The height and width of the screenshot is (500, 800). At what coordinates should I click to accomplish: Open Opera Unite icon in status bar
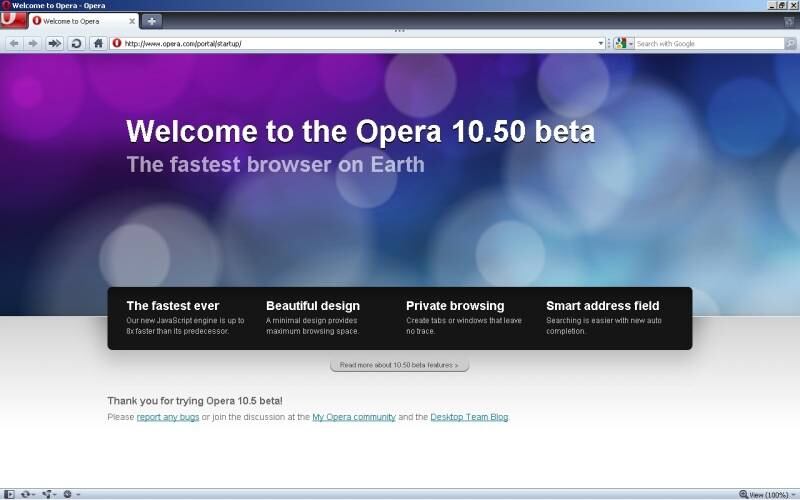(48, 494)
